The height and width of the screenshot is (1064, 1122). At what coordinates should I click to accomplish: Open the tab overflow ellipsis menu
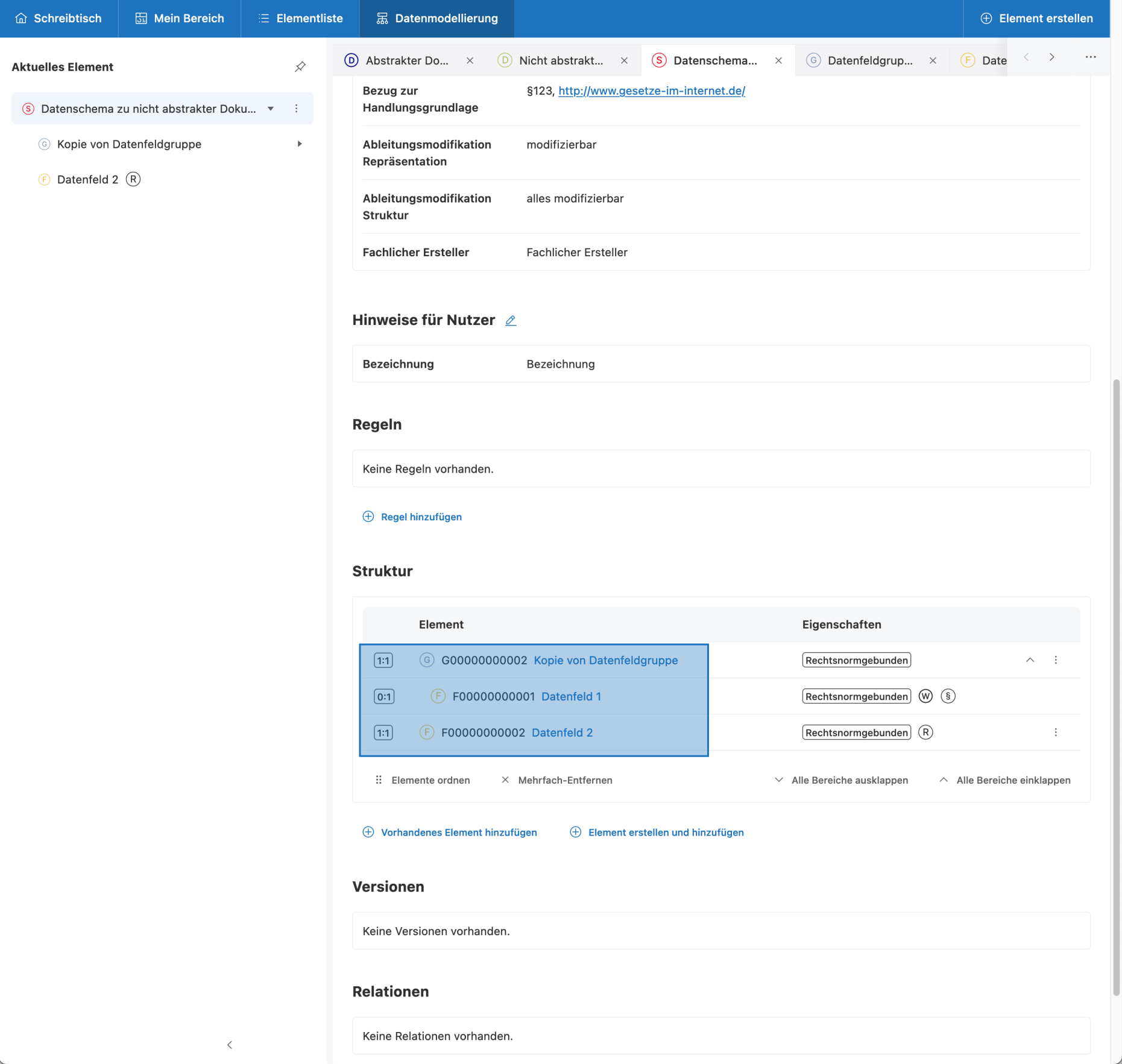tap(1090, 57)
